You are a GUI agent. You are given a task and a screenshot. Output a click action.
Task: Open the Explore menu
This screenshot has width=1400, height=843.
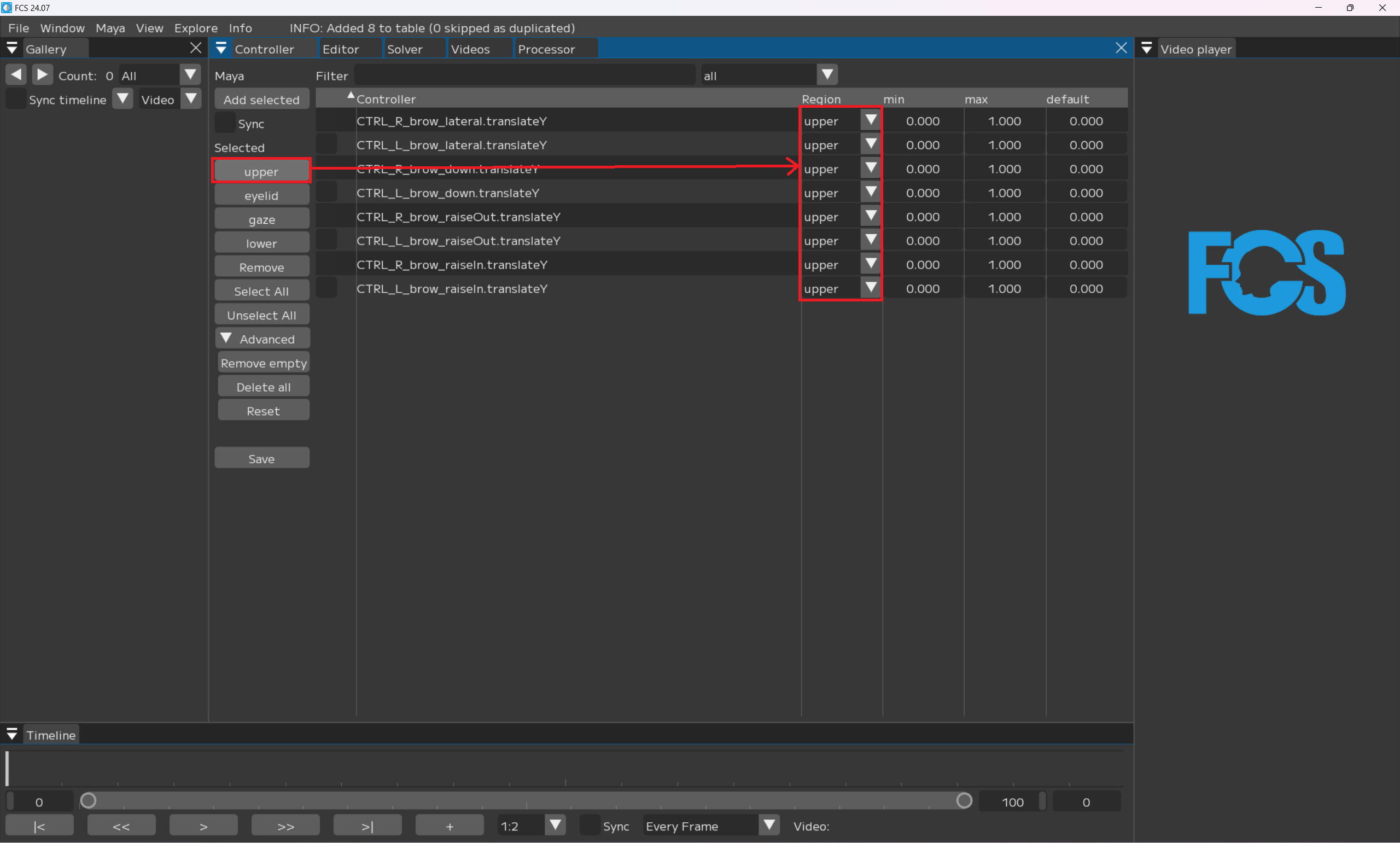[195, 28]
